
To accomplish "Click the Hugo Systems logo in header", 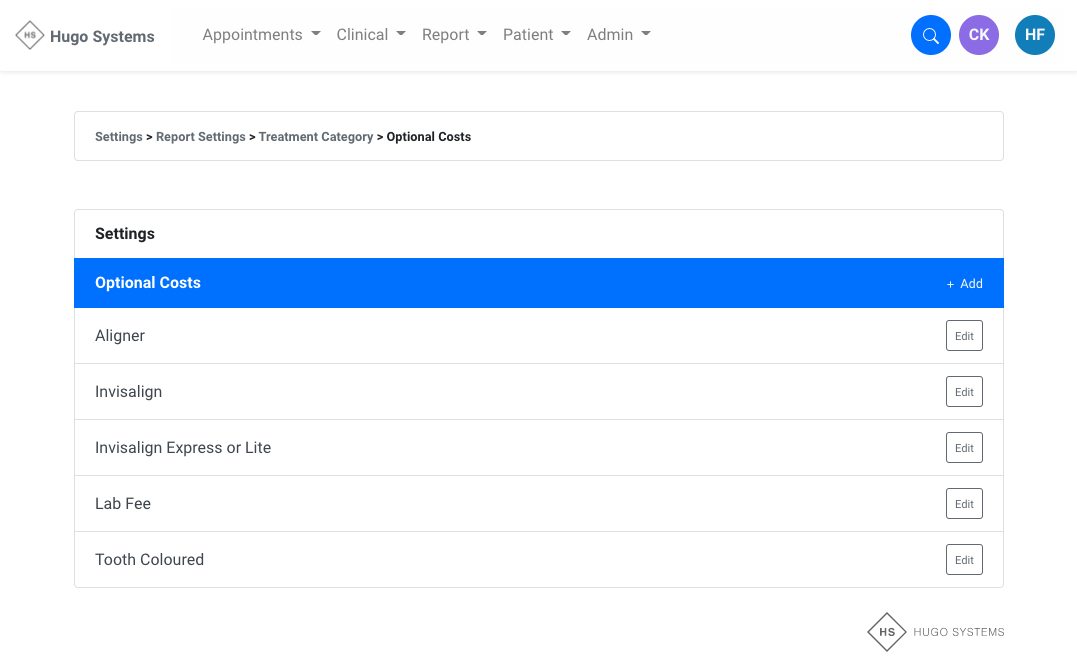I will tap(86, 36).
